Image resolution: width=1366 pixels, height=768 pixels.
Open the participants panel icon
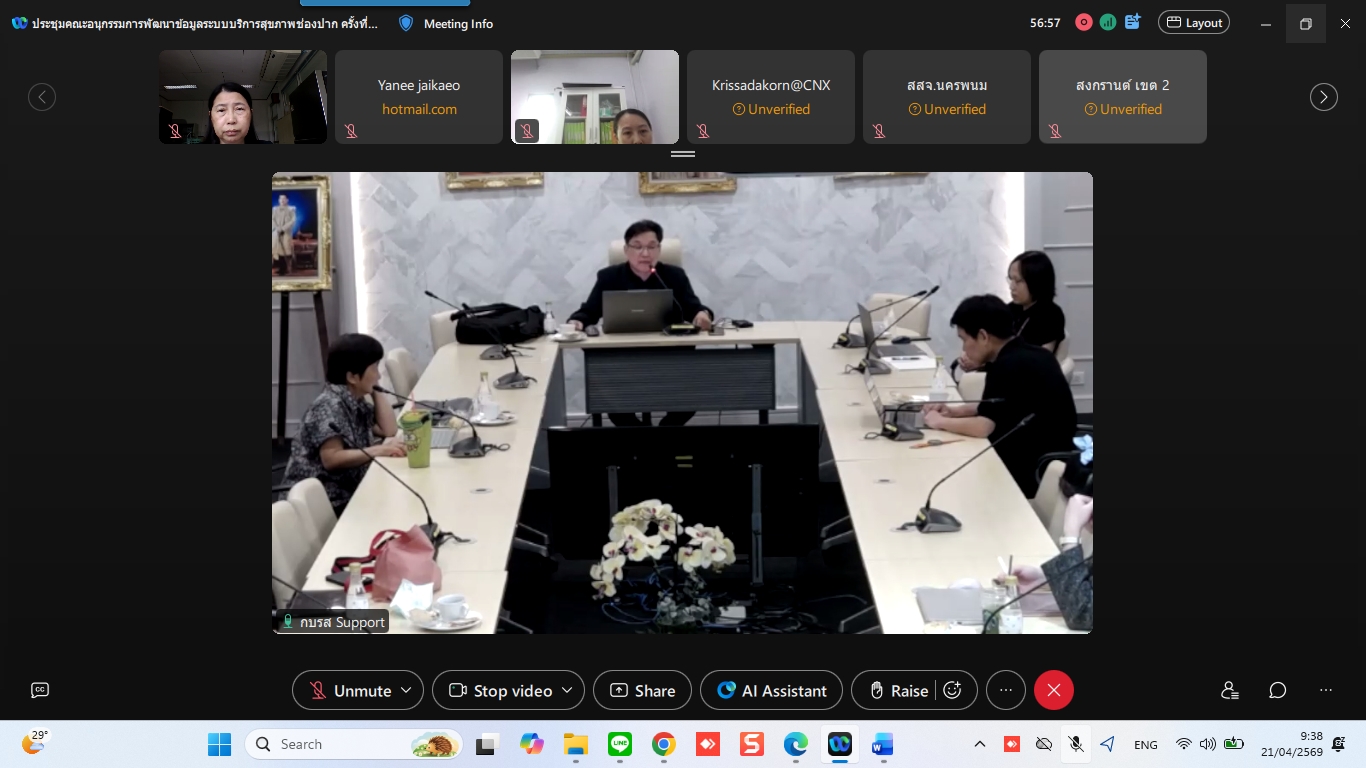click(x=1229, y=690)
